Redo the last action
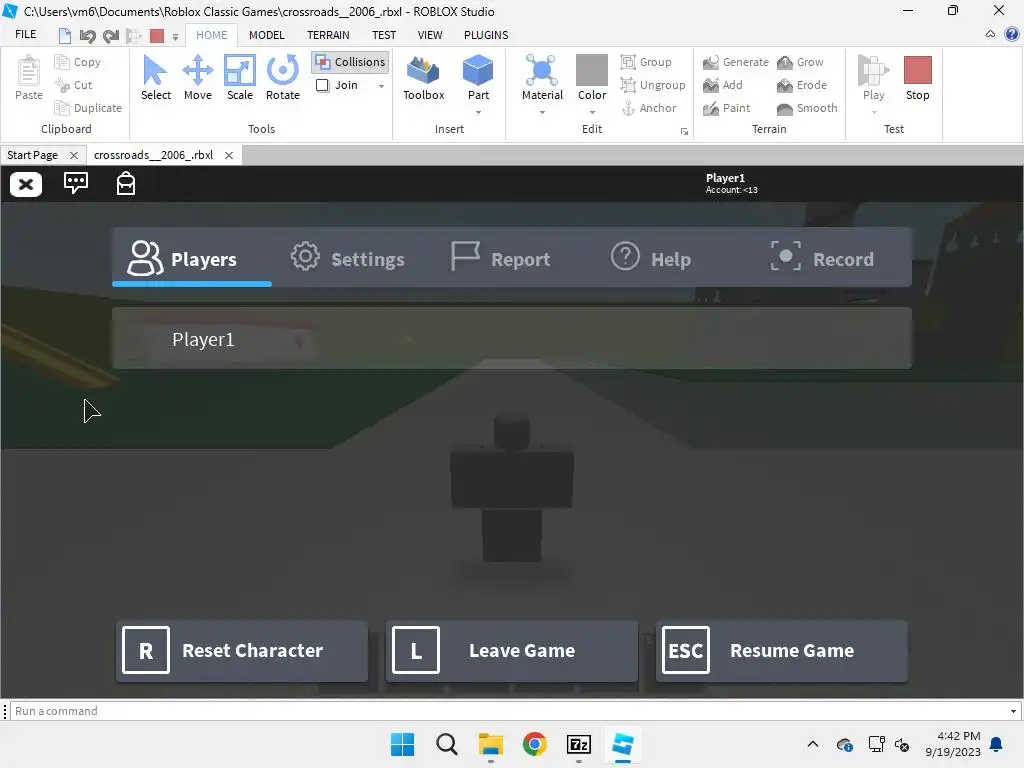 111,36
